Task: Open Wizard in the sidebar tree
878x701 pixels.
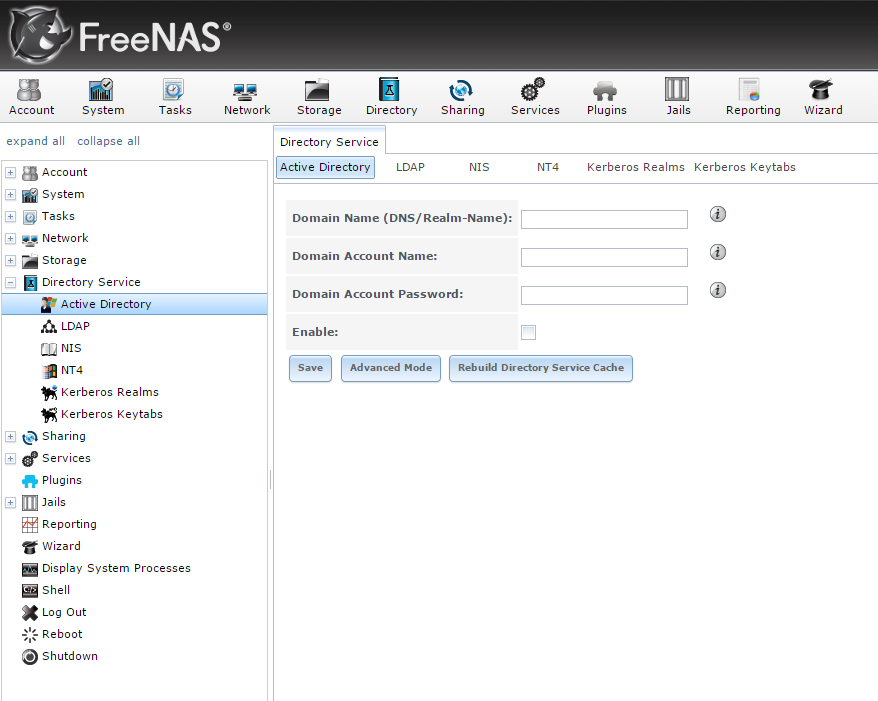Action: tap(61, 546)
